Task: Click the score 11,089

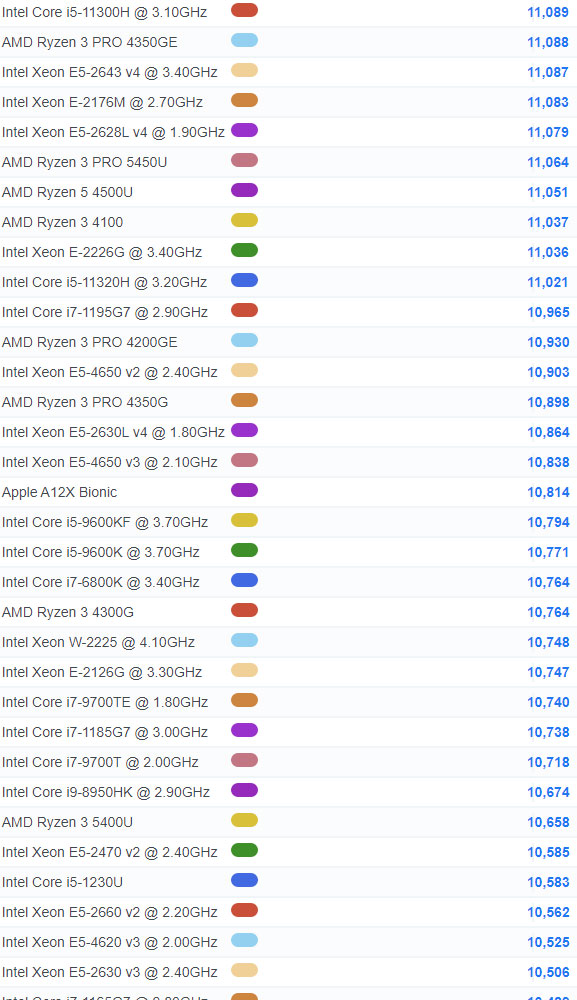Action: 548,12
